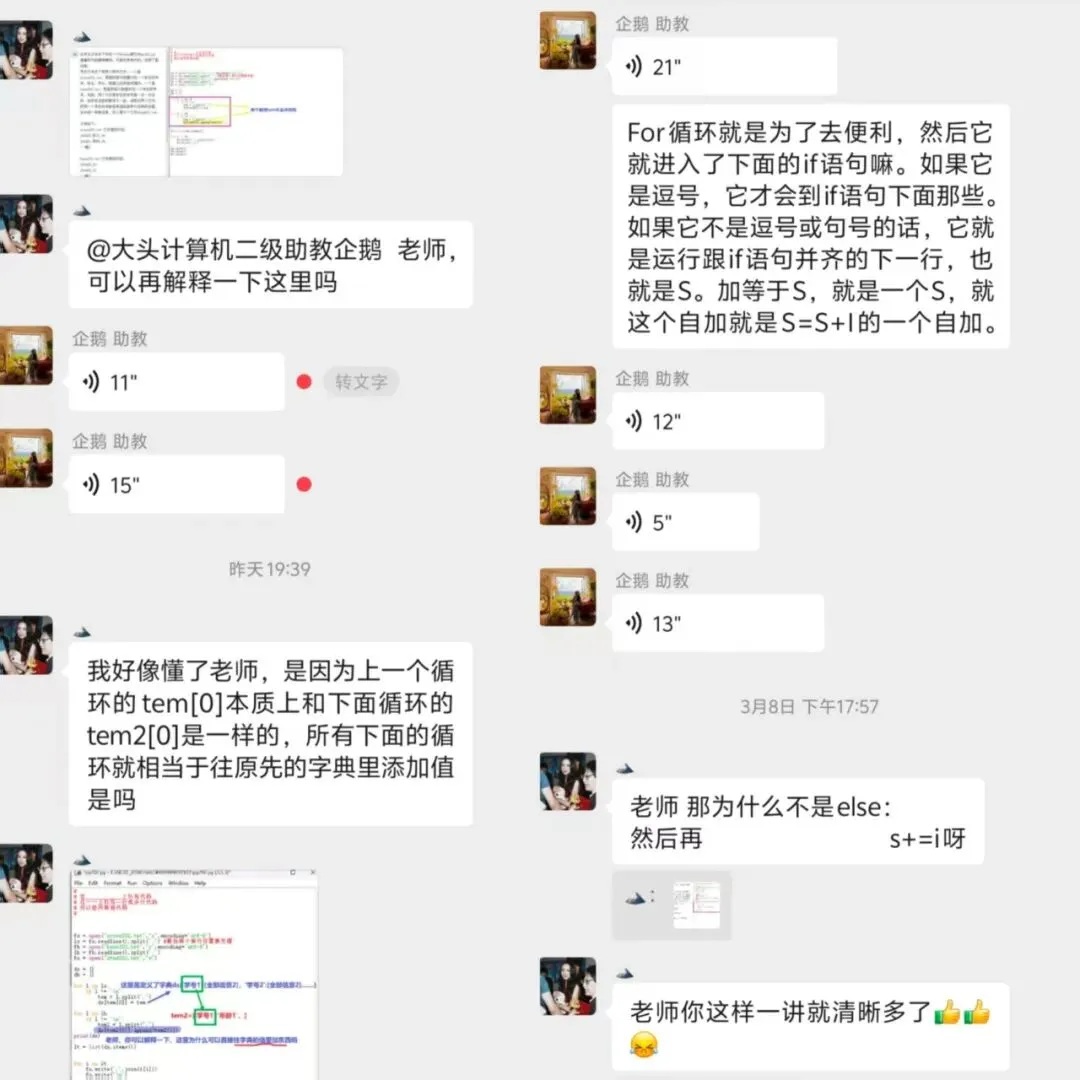Image resolution: width=1080 pixels, height=1080 pixels.
Task: Tap the unread red dot beside the 11" voice message
Action: (x=304, y=382)
